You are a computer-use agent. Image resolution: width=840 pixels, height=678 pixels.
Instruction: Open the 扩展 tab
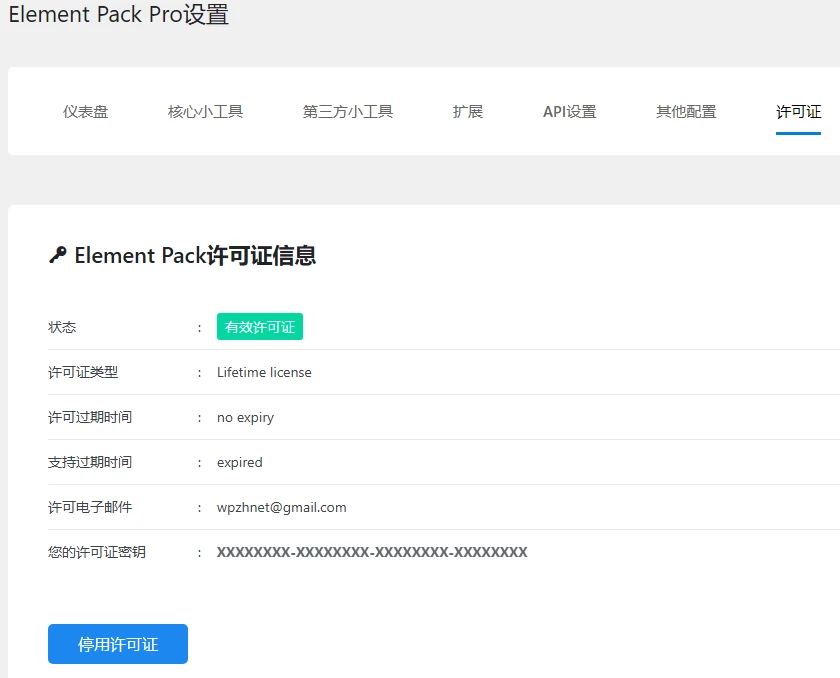[x=467, y=111]
